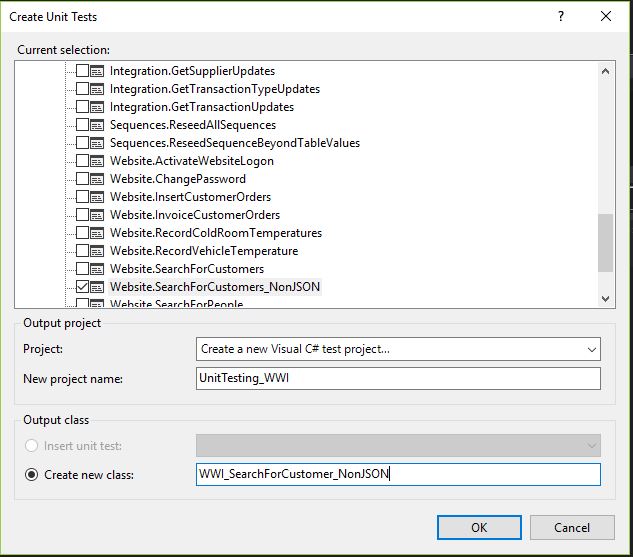Click the procedure icon beside Website.RecordVehicleTemperature
The height and width of the screenshot is (557, 633).
coord(97,251)
